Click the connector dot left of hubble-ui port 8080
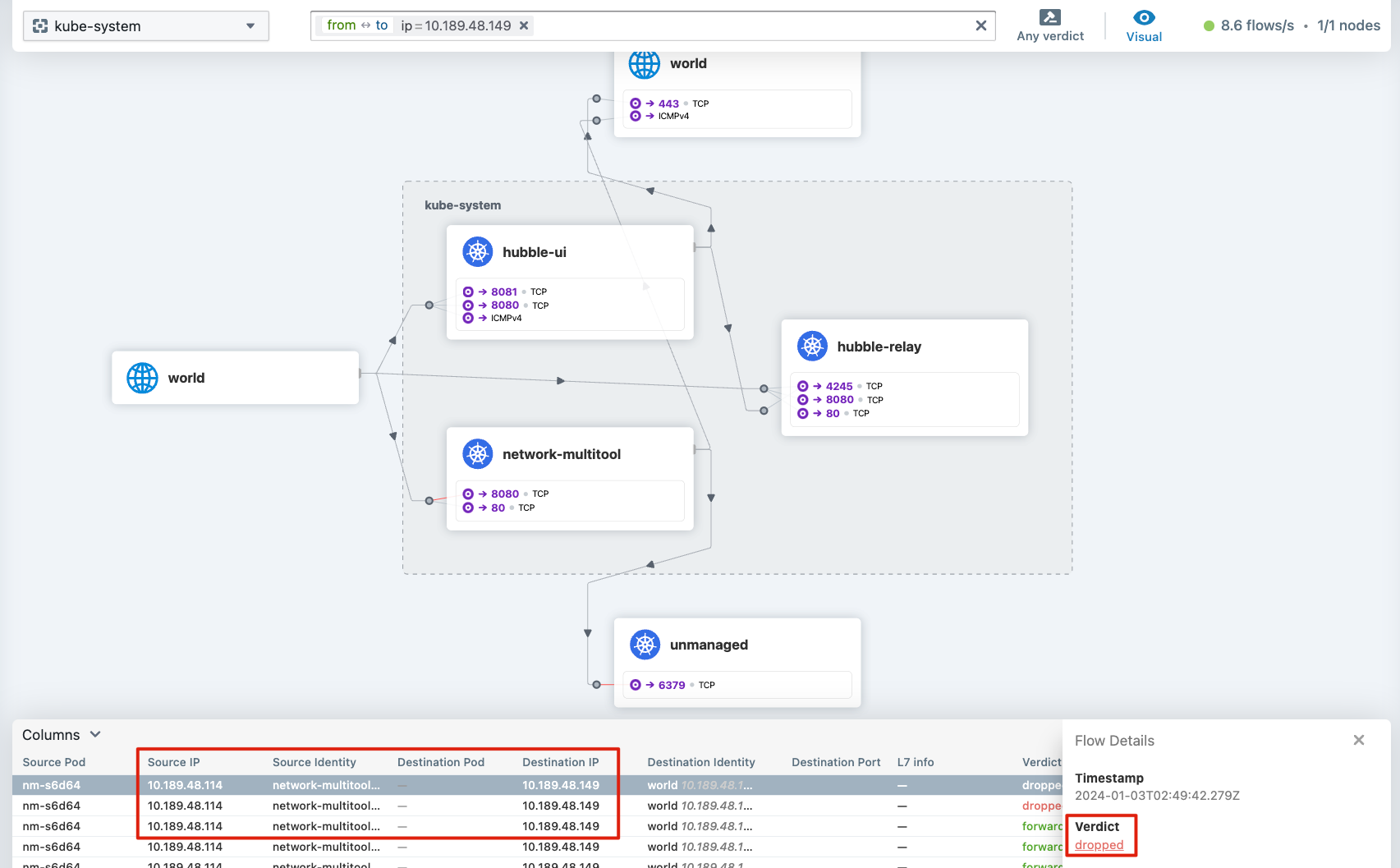The image size is (1400, 868). coord(429,305)
